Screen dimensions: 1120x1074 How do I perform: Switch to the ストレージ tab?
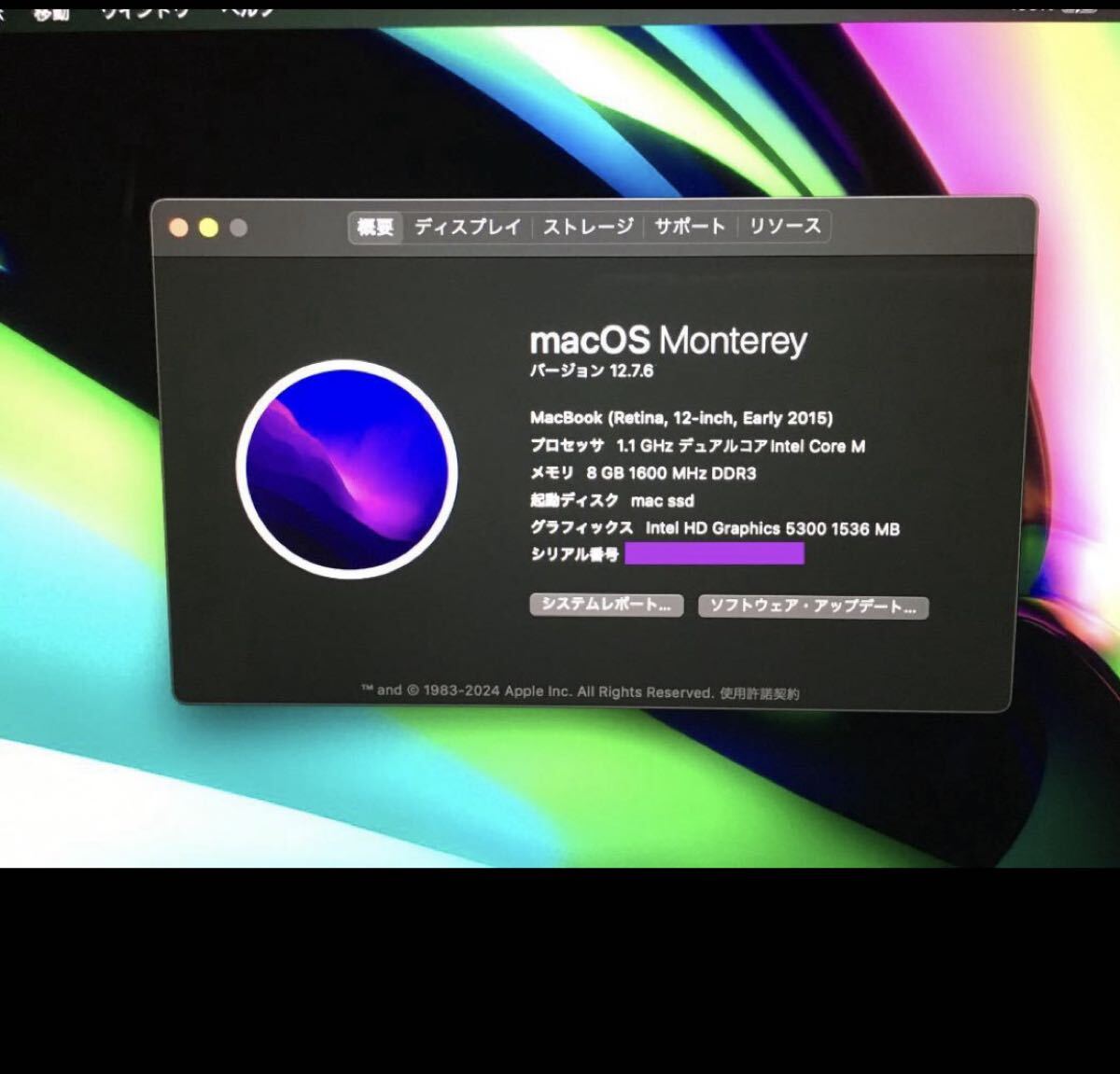click(x=588, y=227)
